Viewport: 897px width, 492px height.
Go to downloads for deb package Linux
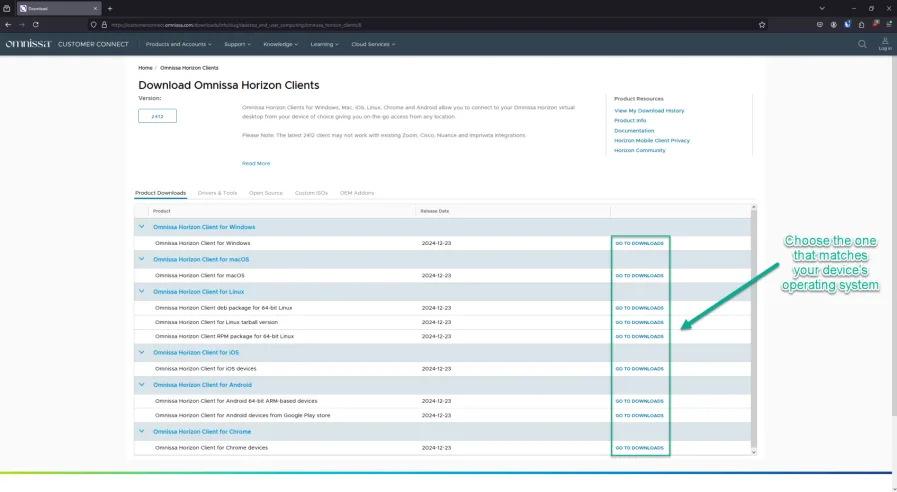(x=640, y=308)
